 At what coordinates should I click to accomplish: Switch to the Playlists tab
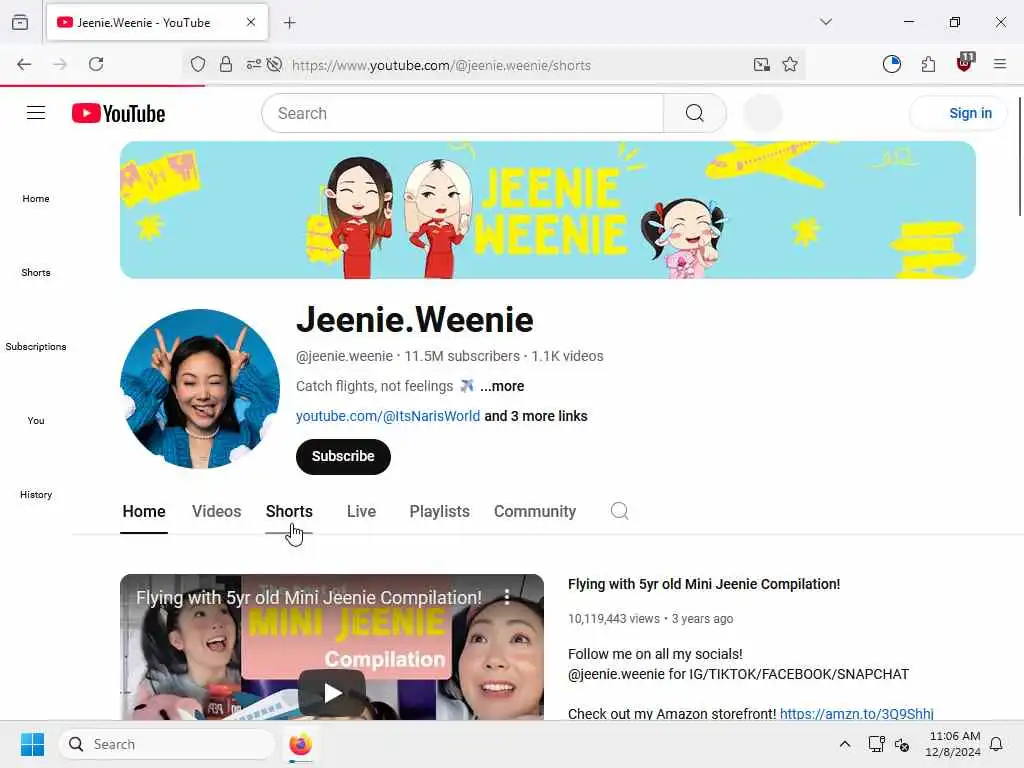coord(439,511)
